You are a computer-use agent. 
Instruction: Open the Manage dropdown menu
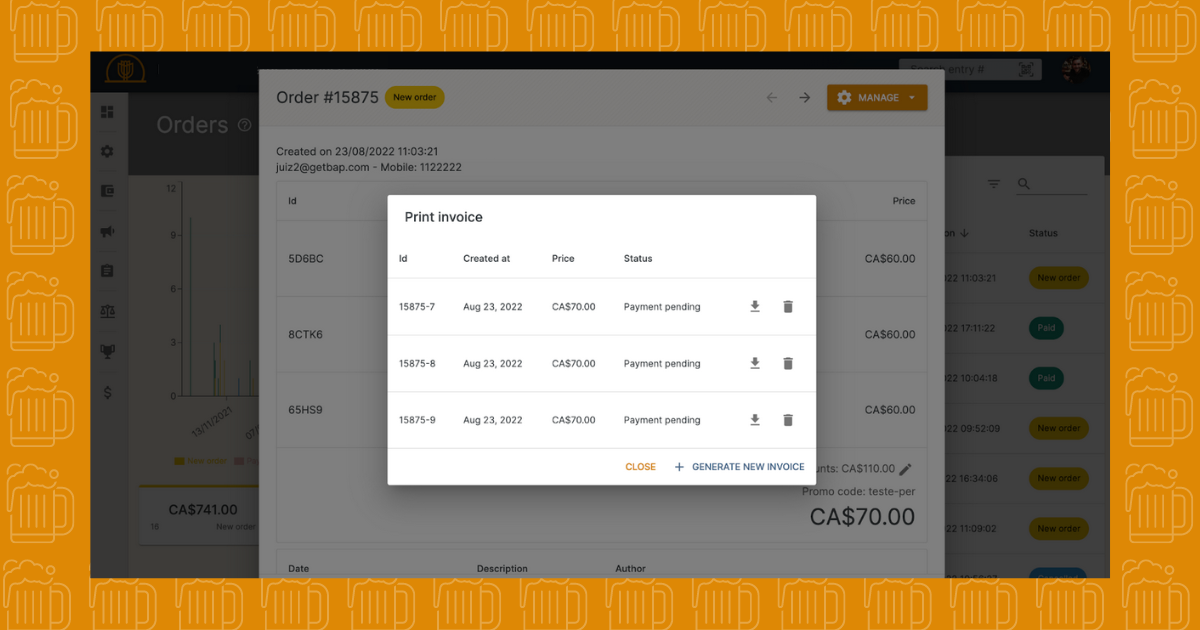[x=877, y=98]
